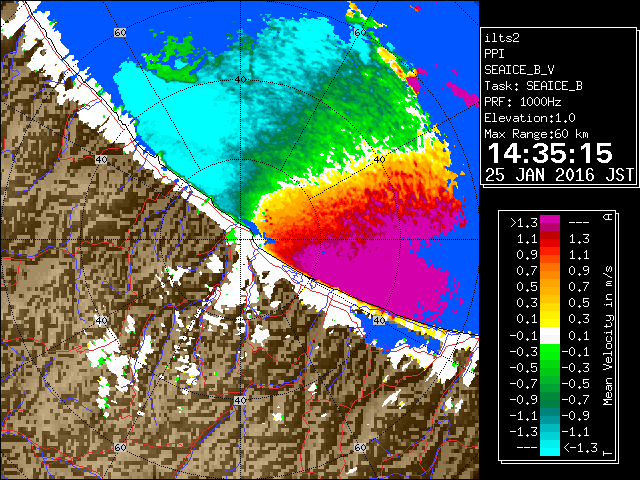The width and height of the screenshot is (640, 480).
Task: Click the Mean Velocity in m/s axis title
Action: tap(608, 335)
